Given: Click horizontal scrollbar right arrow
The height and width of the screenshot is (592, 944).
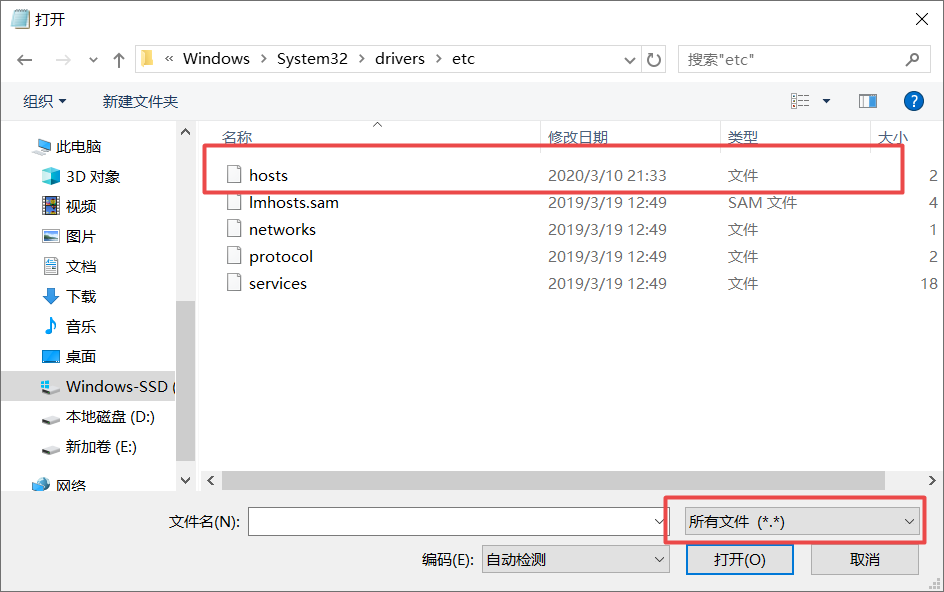Looking at the screenshot, I should 931,480.
